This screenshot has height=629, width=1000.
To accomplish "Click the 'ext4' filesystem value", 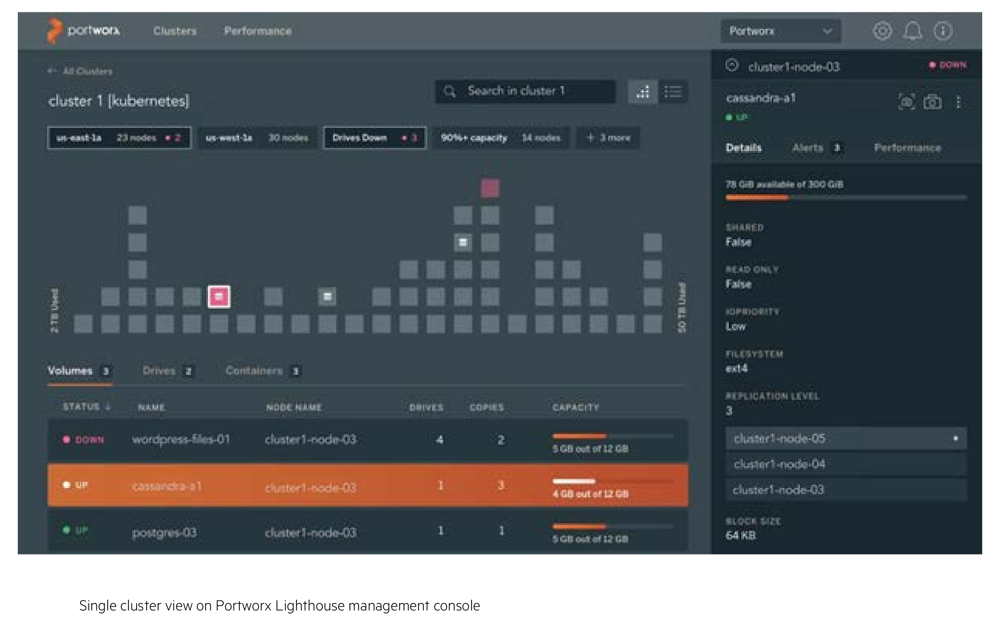I will pos(737,368).
